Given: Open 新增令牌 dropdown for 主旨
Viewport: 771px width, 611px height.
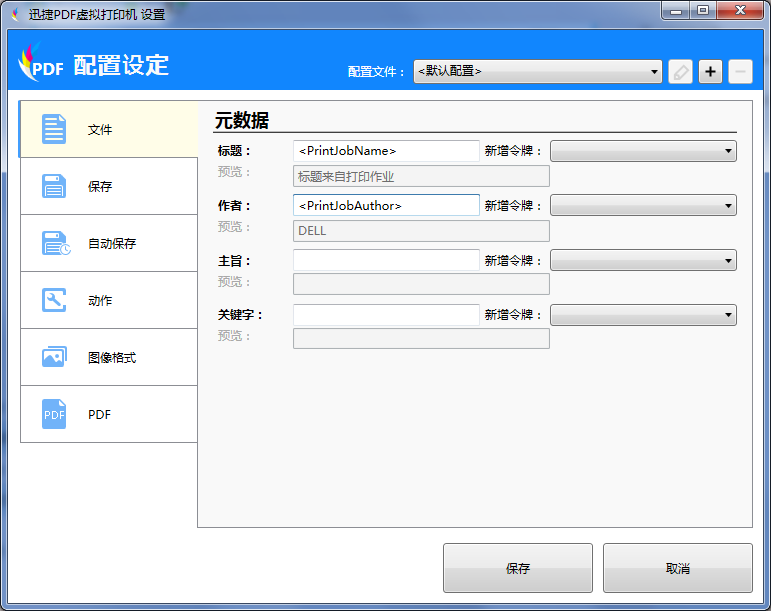Looking at the screenshot, I should point(643,260).
